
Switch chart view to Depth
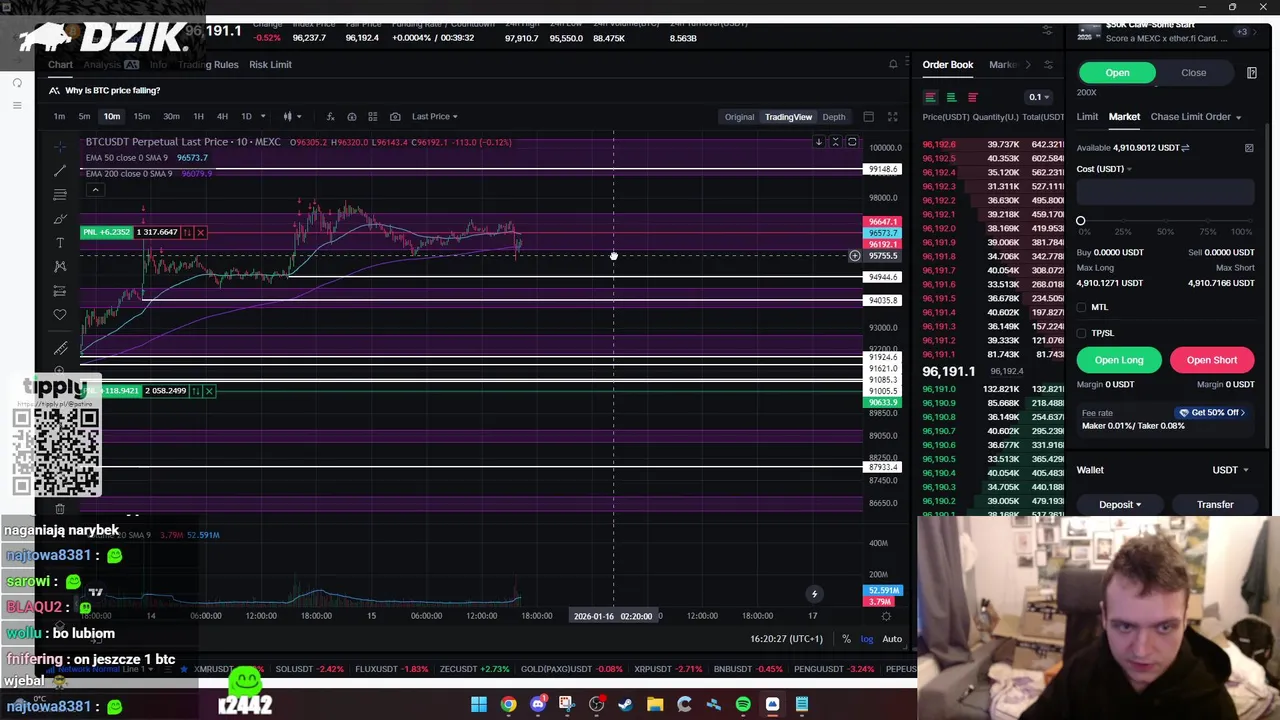pos(833,117)
